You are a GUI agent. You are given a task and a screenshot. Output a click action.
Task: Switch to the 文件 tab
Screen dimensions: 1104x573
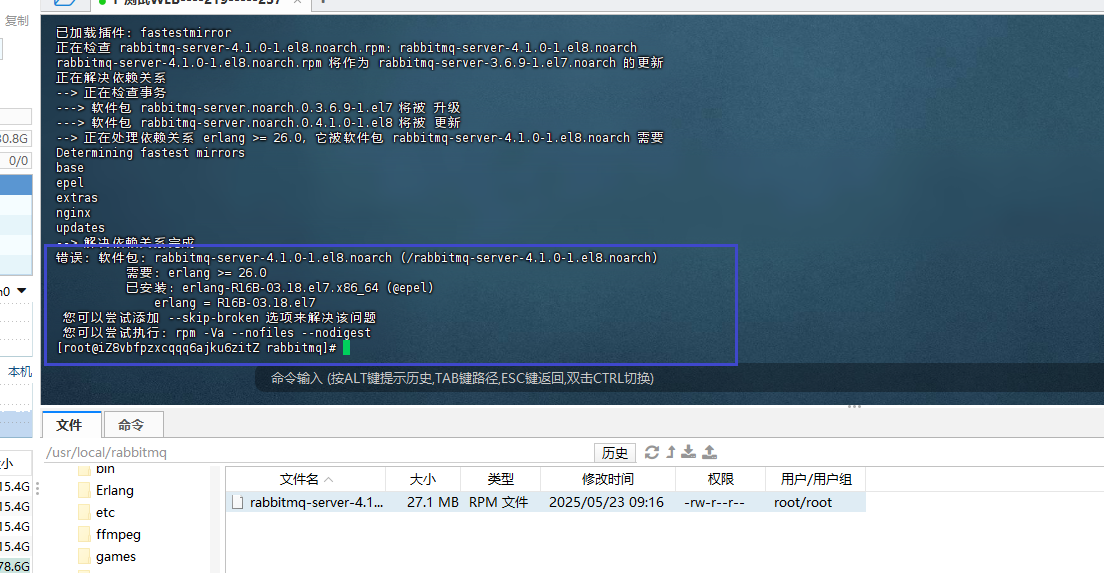(70, 425)
